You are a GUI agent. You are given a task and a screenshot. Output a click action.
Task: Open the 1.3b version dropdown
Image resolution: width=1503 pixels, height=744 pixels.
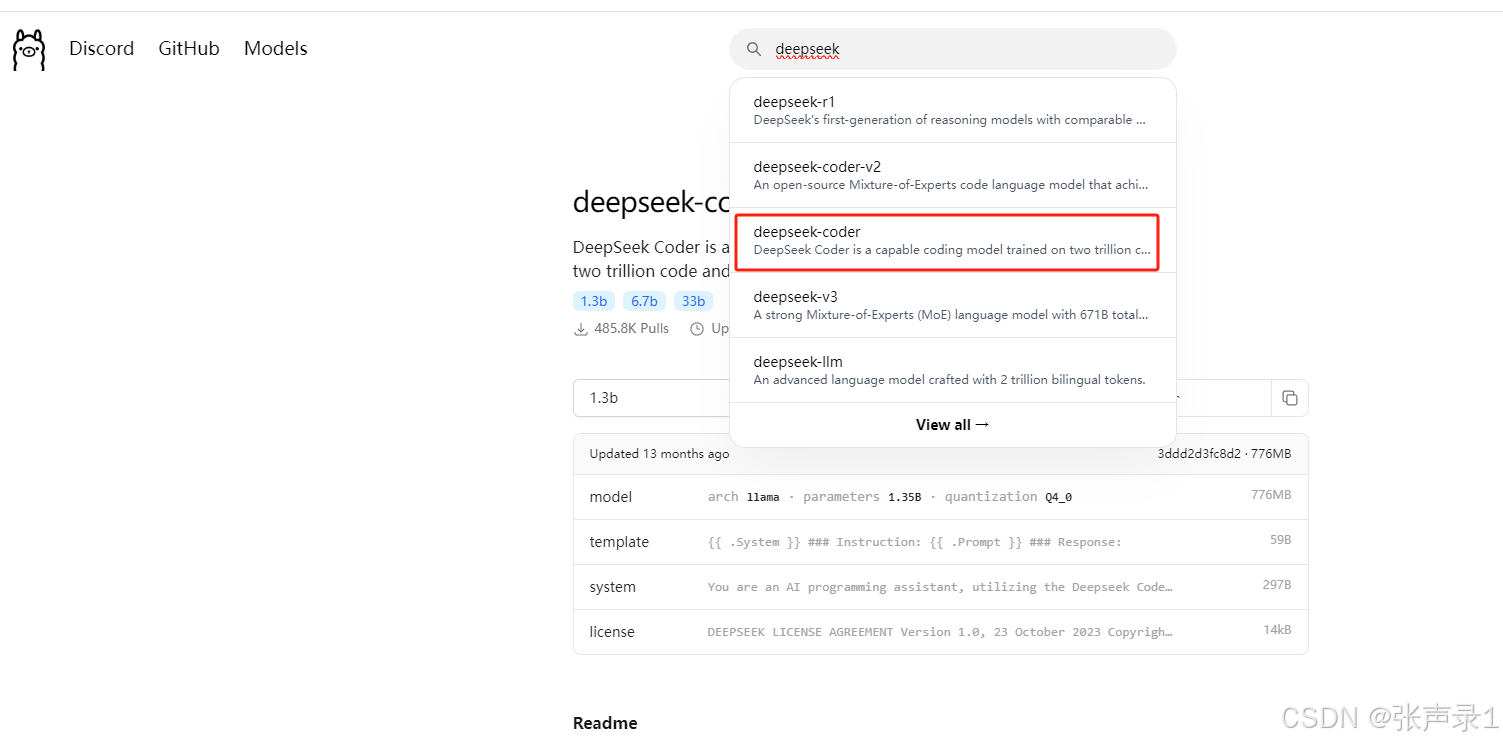(652, 398)
